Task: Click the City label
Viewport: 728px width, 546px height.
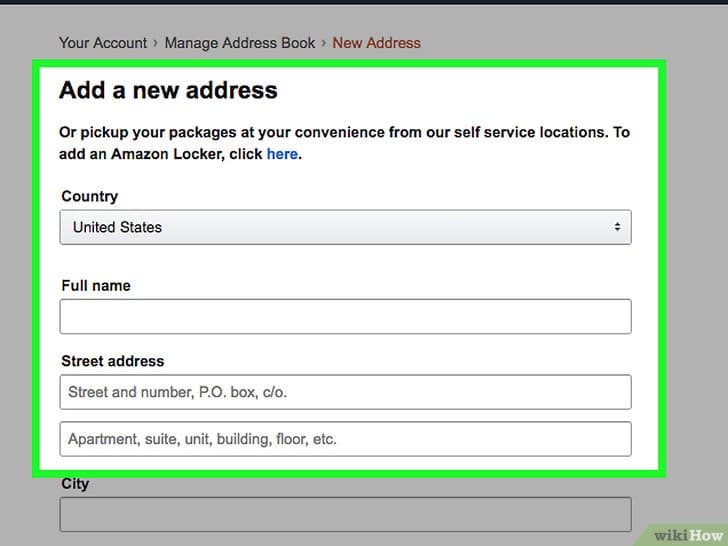Action: (75, 484)
